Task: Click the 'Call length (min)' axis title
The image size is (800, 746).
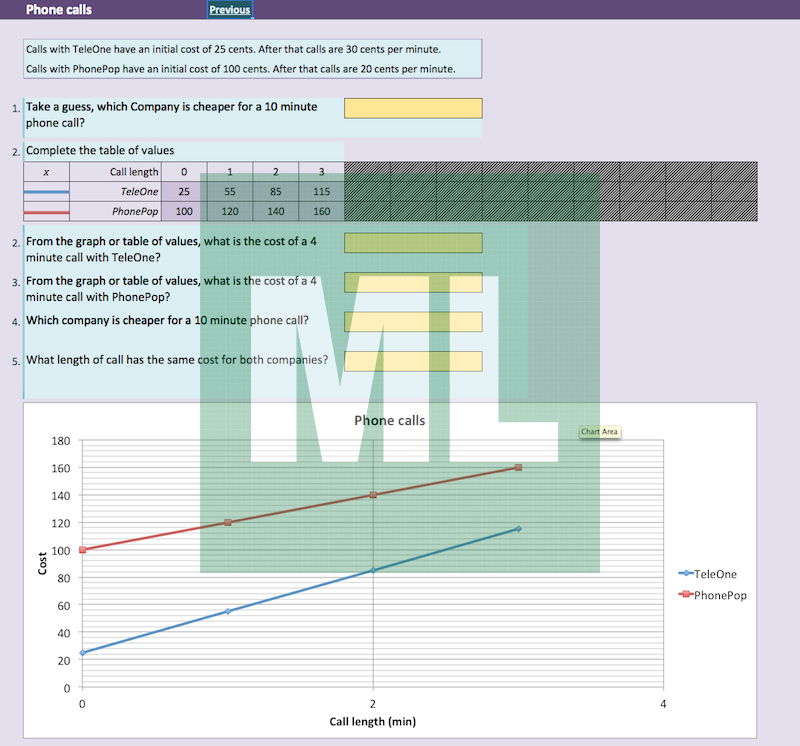Action: (x=372, y=721)
